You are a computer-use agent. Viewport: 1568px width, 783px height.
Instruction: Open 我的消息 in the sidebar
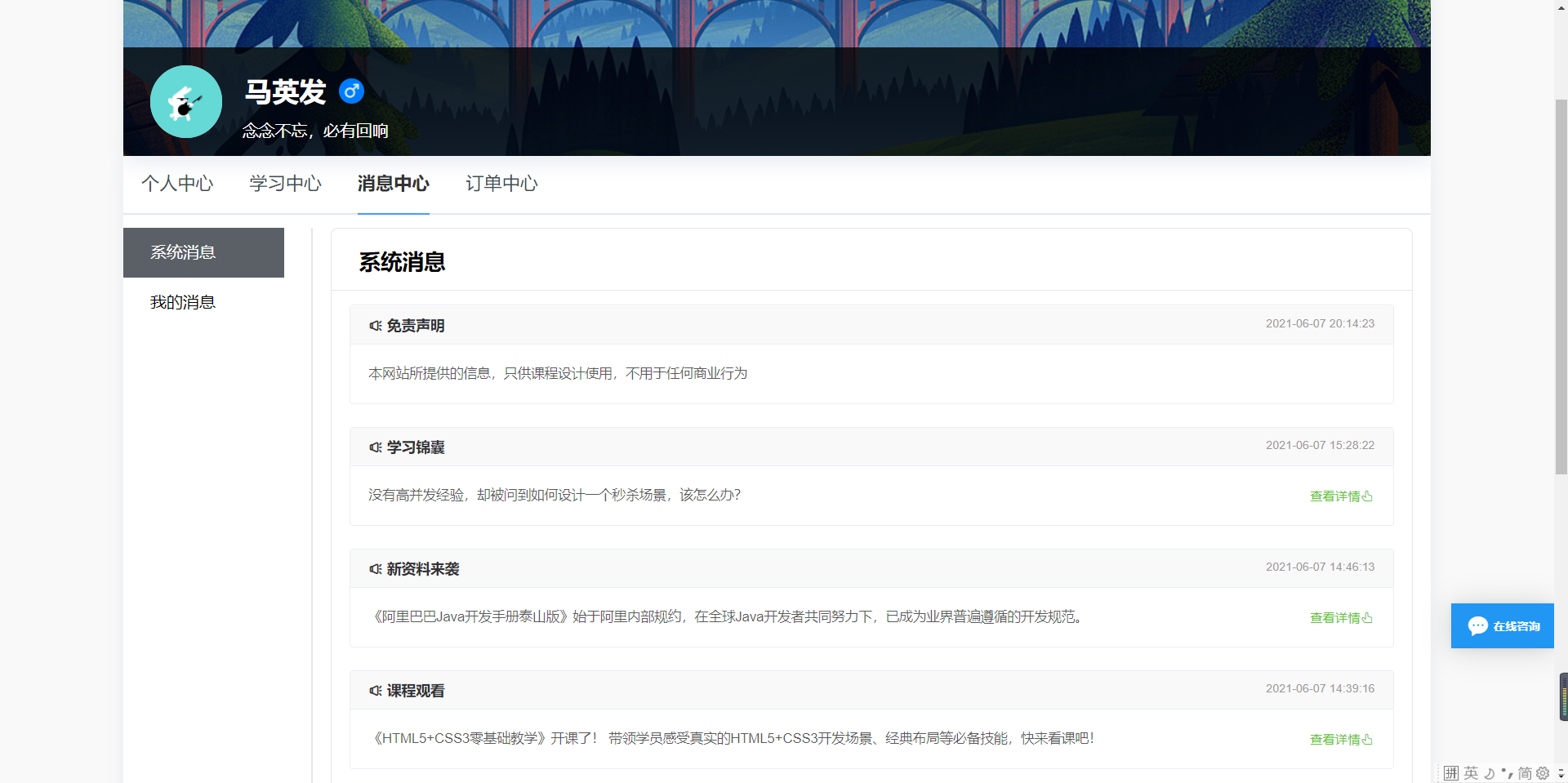pos(203,302)
